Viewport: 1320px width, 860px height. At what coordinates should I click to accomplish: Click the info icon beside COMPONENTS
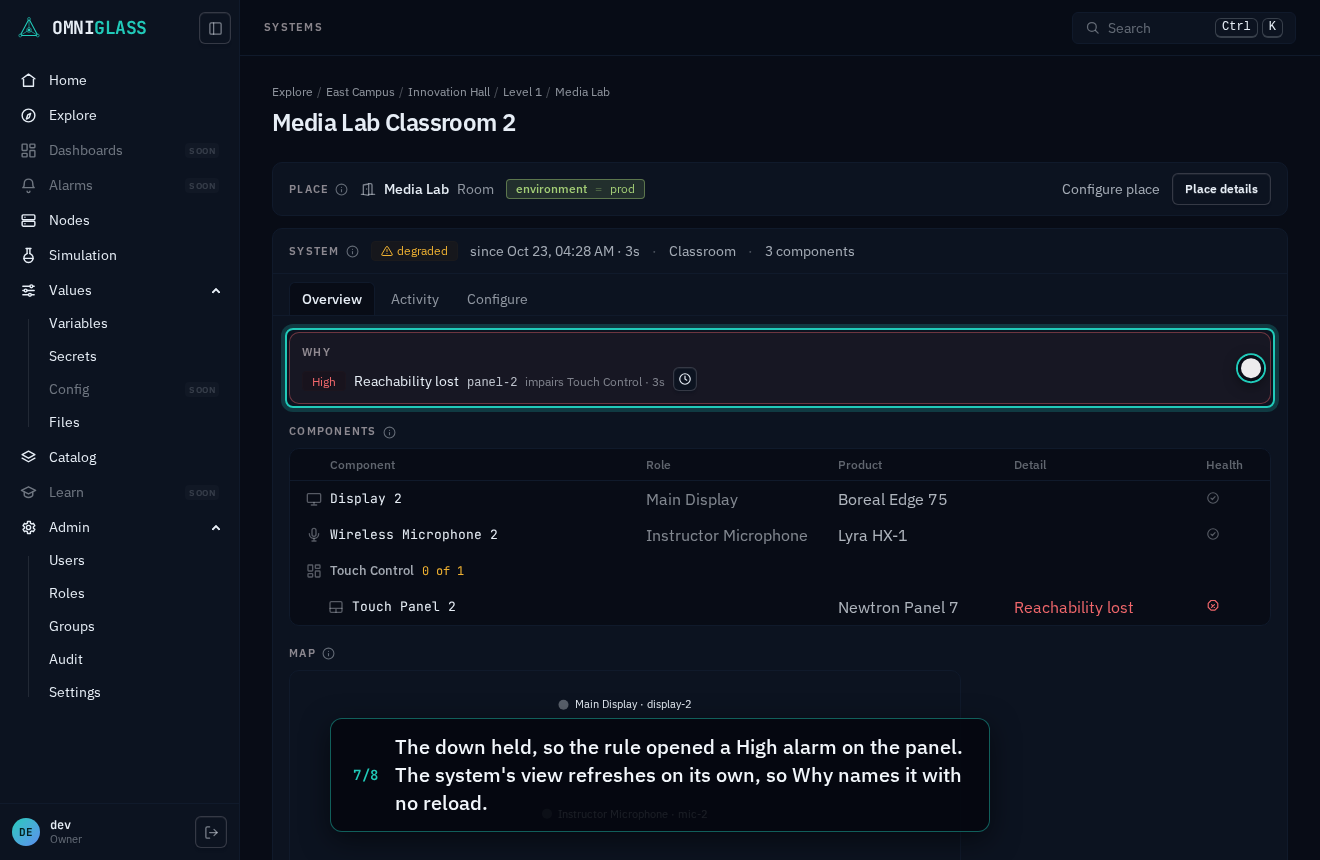pos(389,432)
